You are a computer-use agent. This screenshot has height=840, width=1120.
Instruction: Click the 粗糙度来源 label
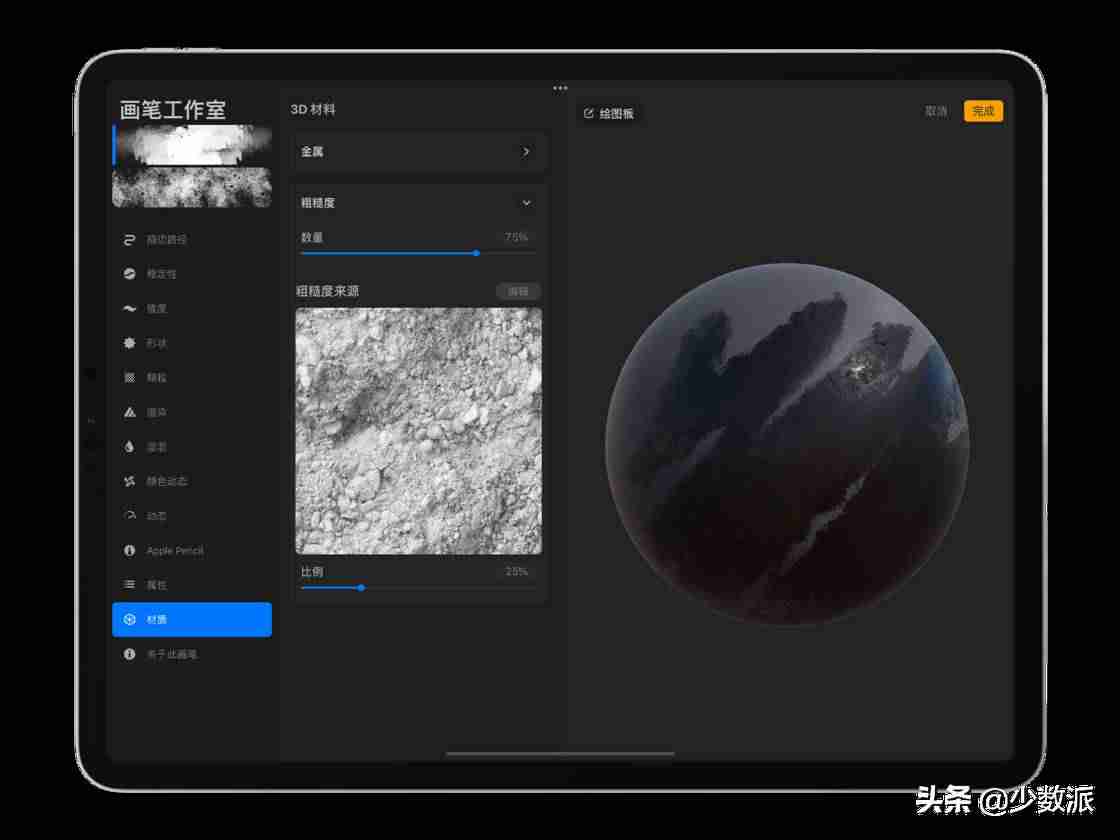tap(328, 291)
